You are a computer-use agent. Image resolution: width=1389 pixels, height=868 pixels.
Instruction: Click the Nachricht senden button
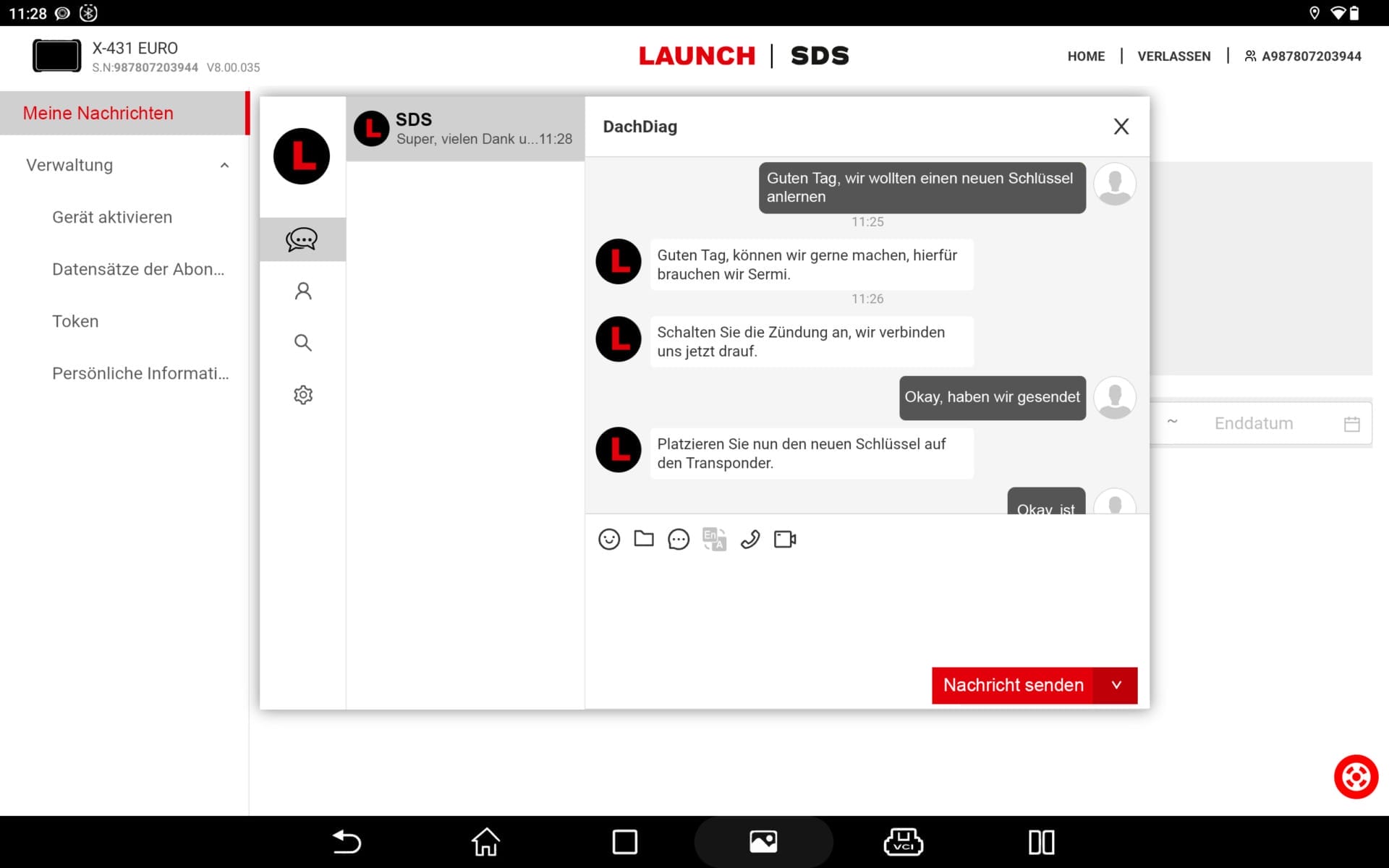(1014, 685)
